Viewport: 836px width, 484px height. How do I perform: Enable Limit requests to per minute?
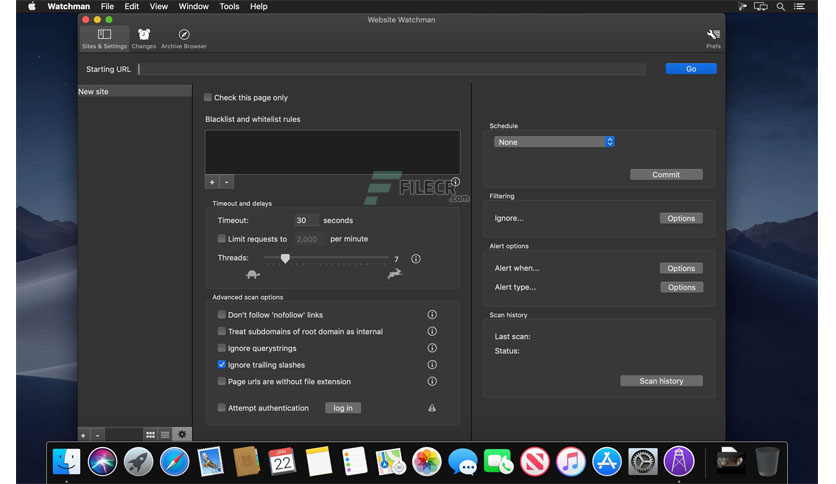(x=221, y=238)
